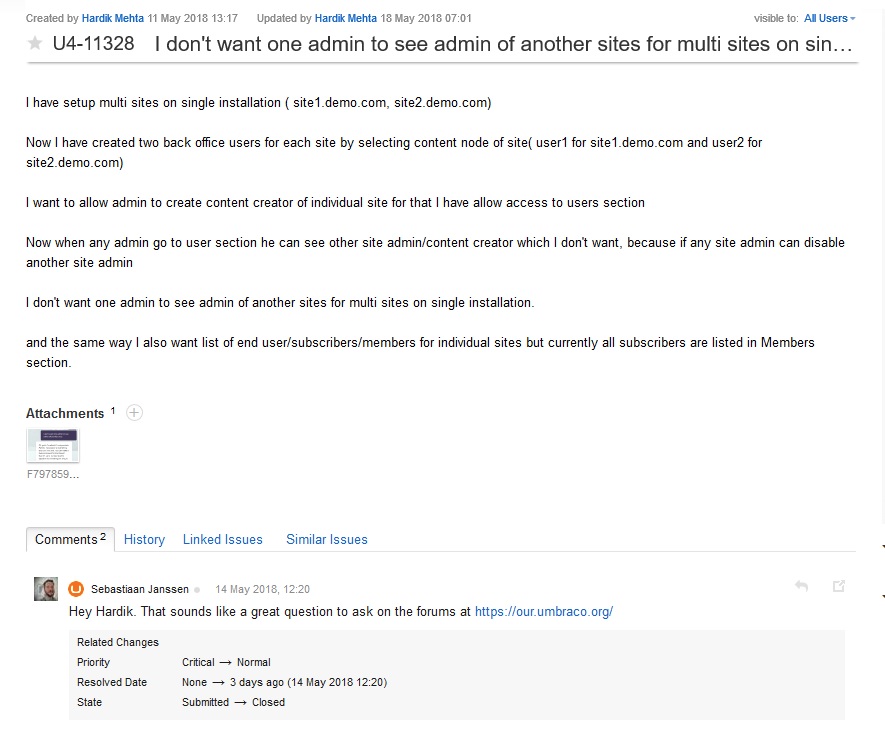Select the Comments tab
This screenshot has height=735, width=885.
(71, 539)
